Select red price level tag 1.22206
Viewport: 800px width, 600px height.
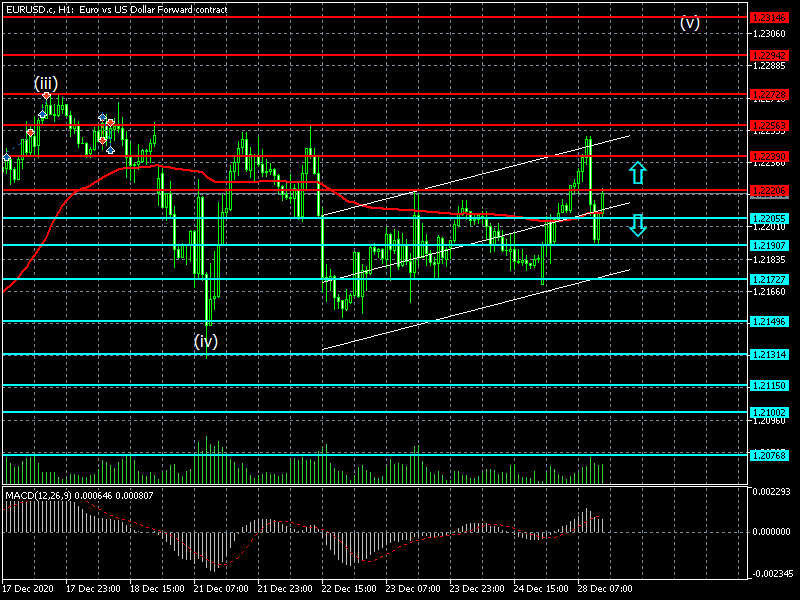coord(769,191)
